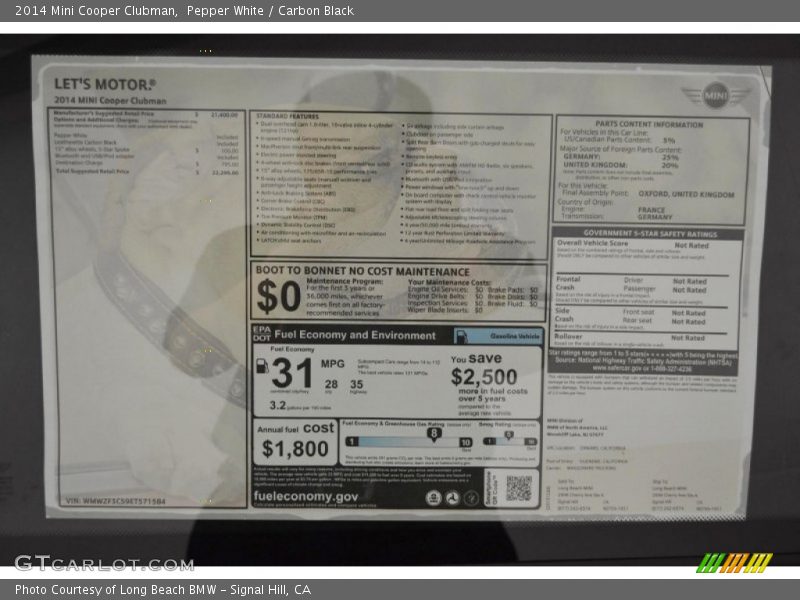800x600 pixels.
Task: Click the greenhouse gas rating marker 8
Action: tap(434, 434)
